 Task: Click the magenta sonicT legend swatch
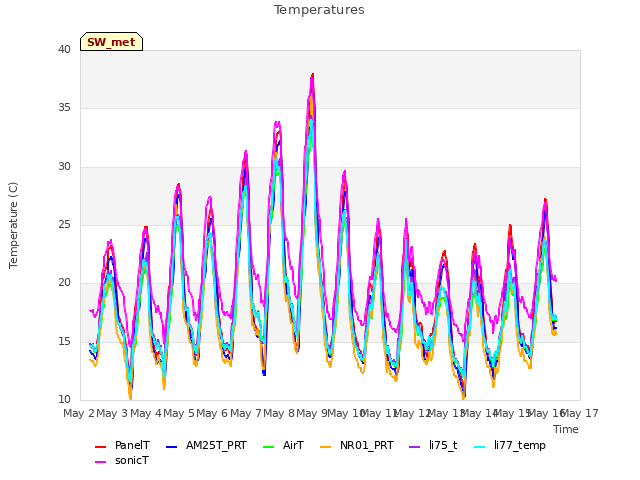pyautogui.click(x=100, y=462)
